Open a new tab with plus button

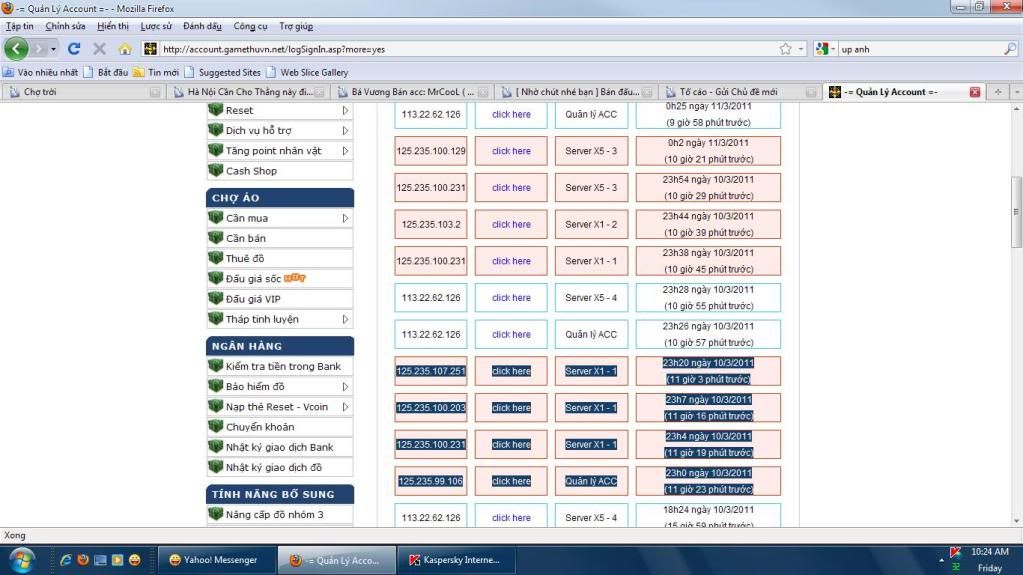point(998,92)
